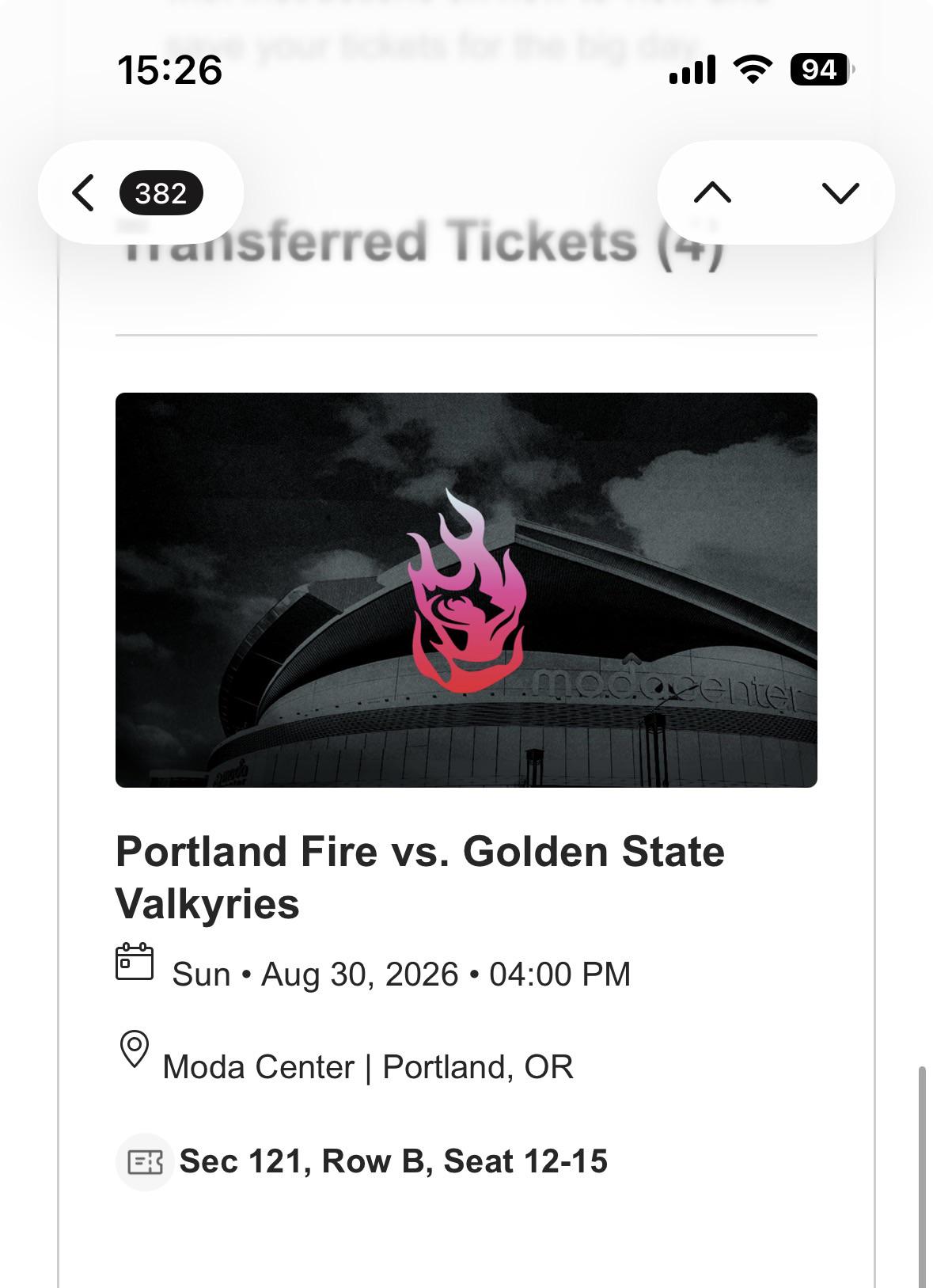Viewport: 933px width, 1288px height.
Task: Select Sec 121, Row B, Seat 12-15
Action: (x=393, y=1161)
